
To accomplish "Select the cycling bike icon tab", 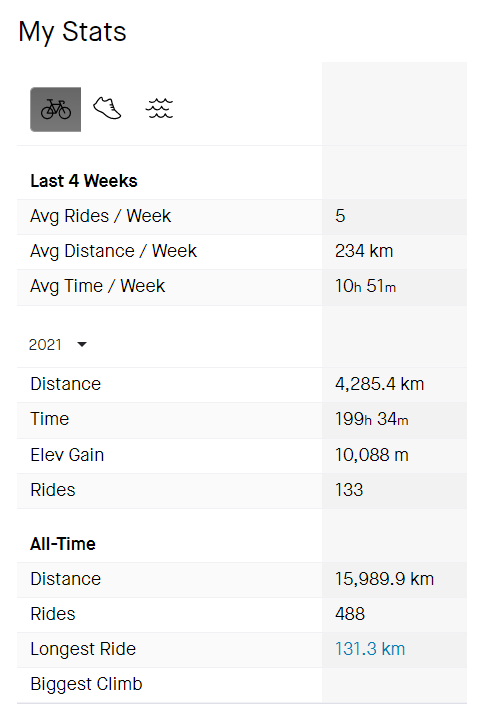I will [56, 110].
